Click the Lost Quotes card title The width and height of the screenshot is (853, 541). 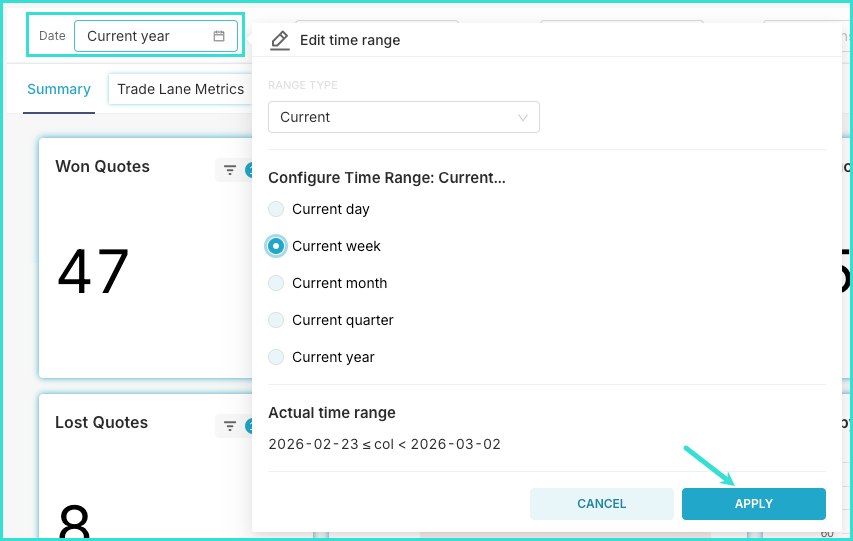101,423
